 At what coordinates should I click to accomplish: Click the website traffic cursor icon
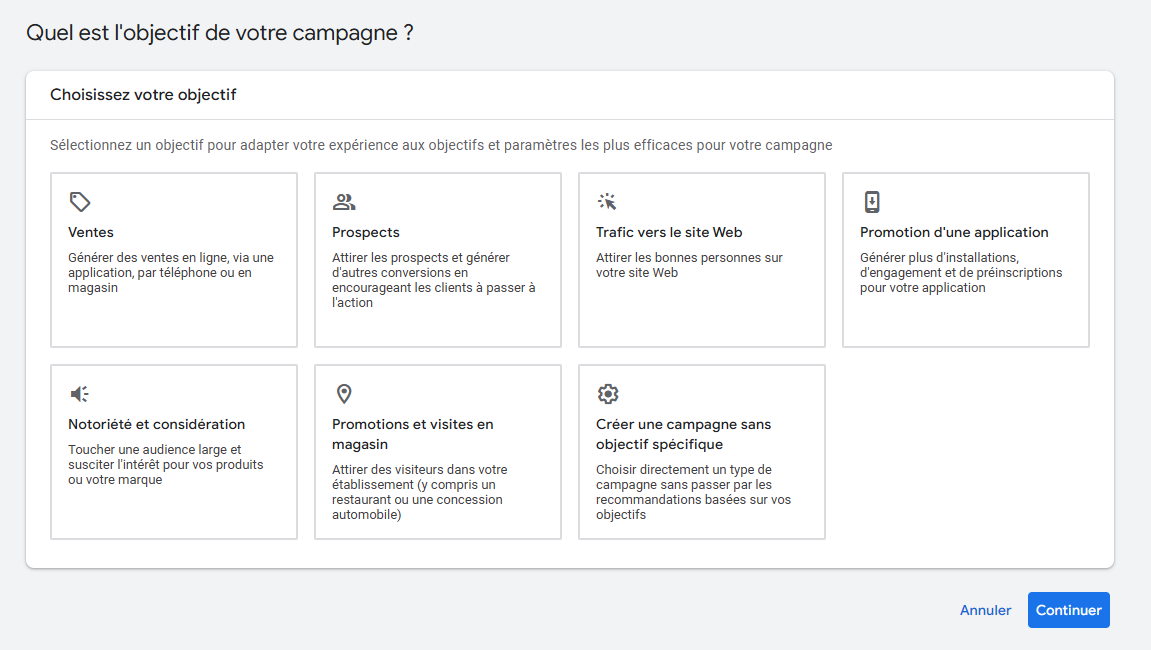click(607, 201)
